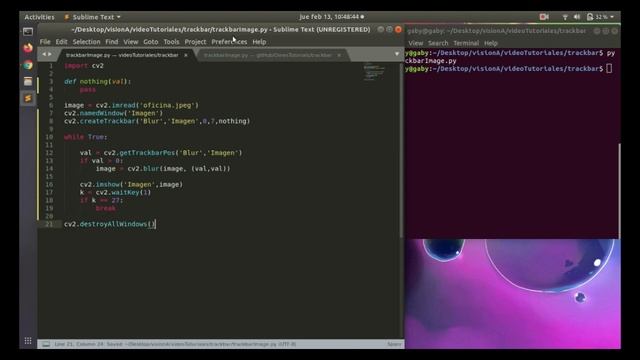Click the cv2.waitKey(1) line
This screenshot has height=360, width=640.
[115, 192]
